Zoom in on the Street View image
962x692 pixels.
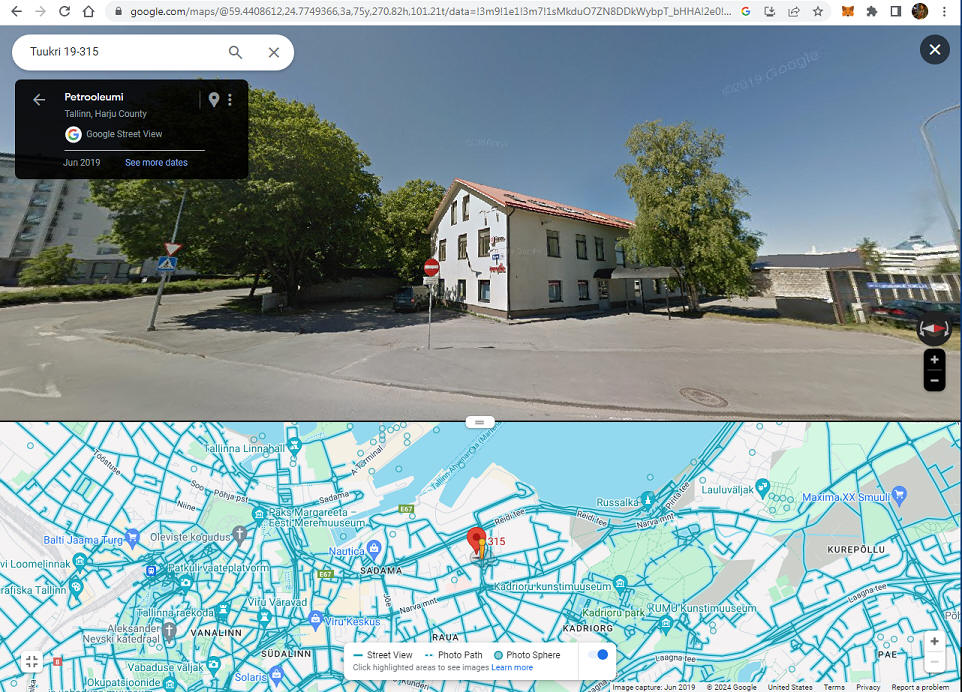pyautogui.click(x=934, y=359)
